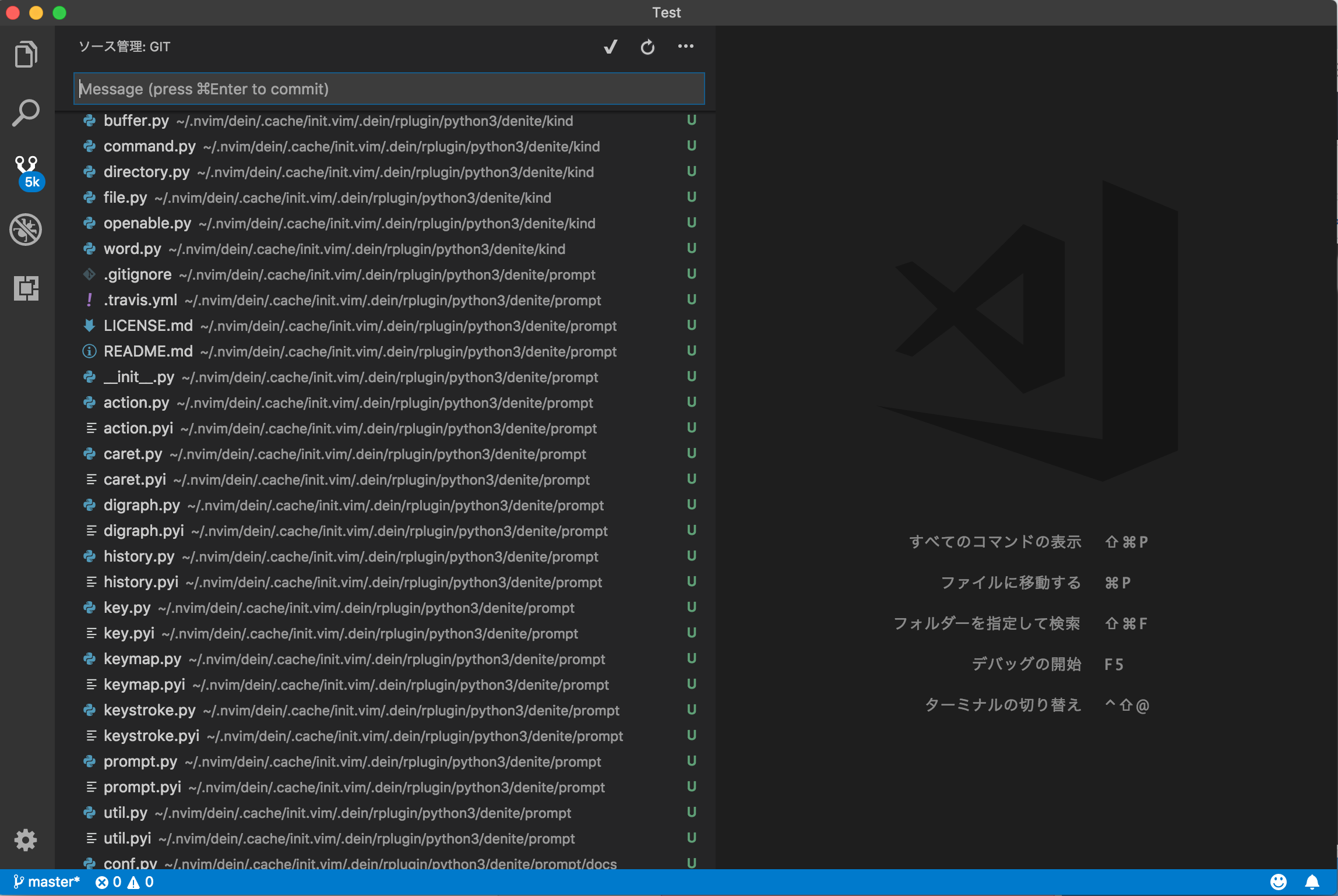Open notifications with the bell icon

(x=1312, y=881)
